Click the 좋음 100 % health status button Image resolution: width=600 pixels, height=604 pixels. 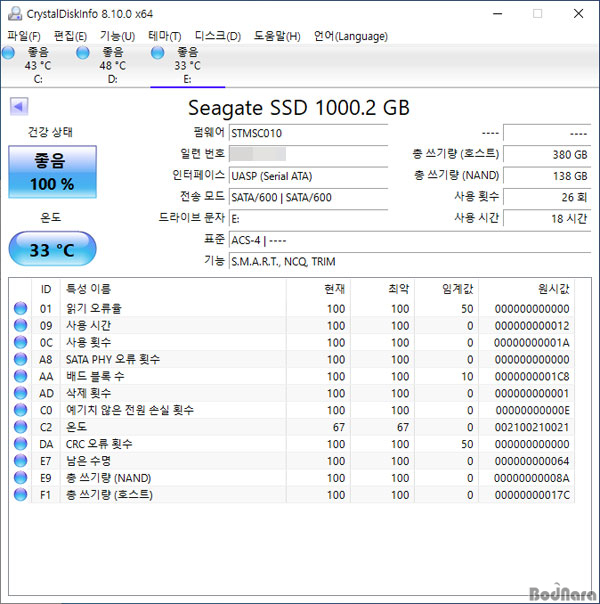point(52,172)
